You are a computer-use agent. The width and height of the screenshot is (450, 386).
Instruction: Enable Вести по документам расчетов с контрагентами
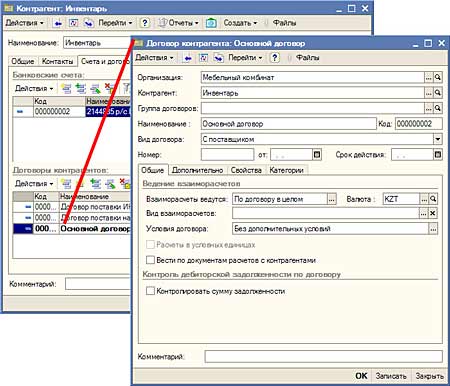click(x=150, y=260)
